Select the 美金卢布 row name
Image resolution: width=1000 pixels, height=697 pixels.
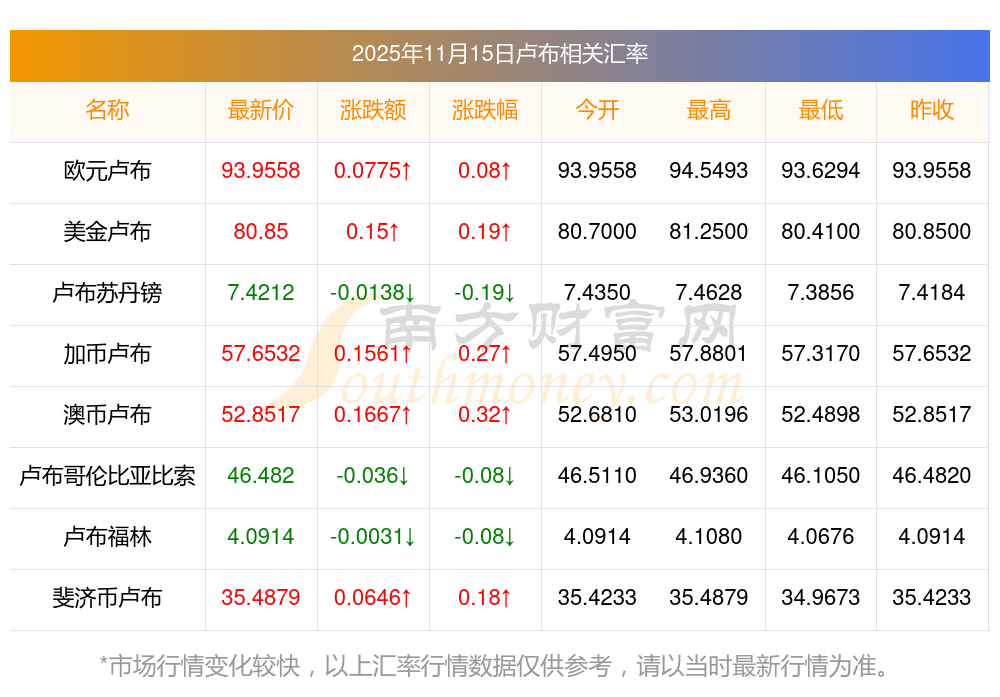(x=107, y=231)
